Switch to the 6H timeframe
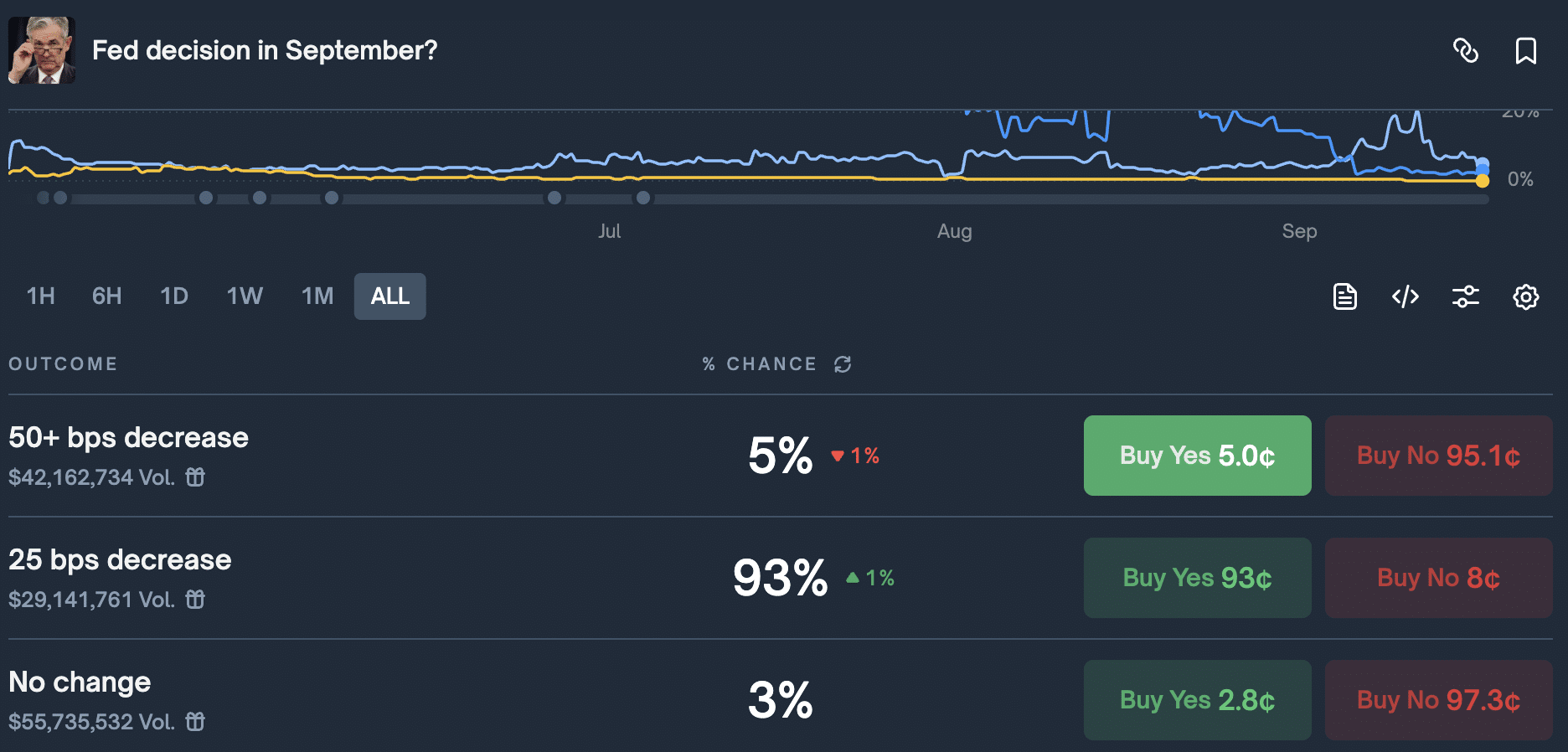This screenshot has width=1568, height=752. tap(106, 296)
